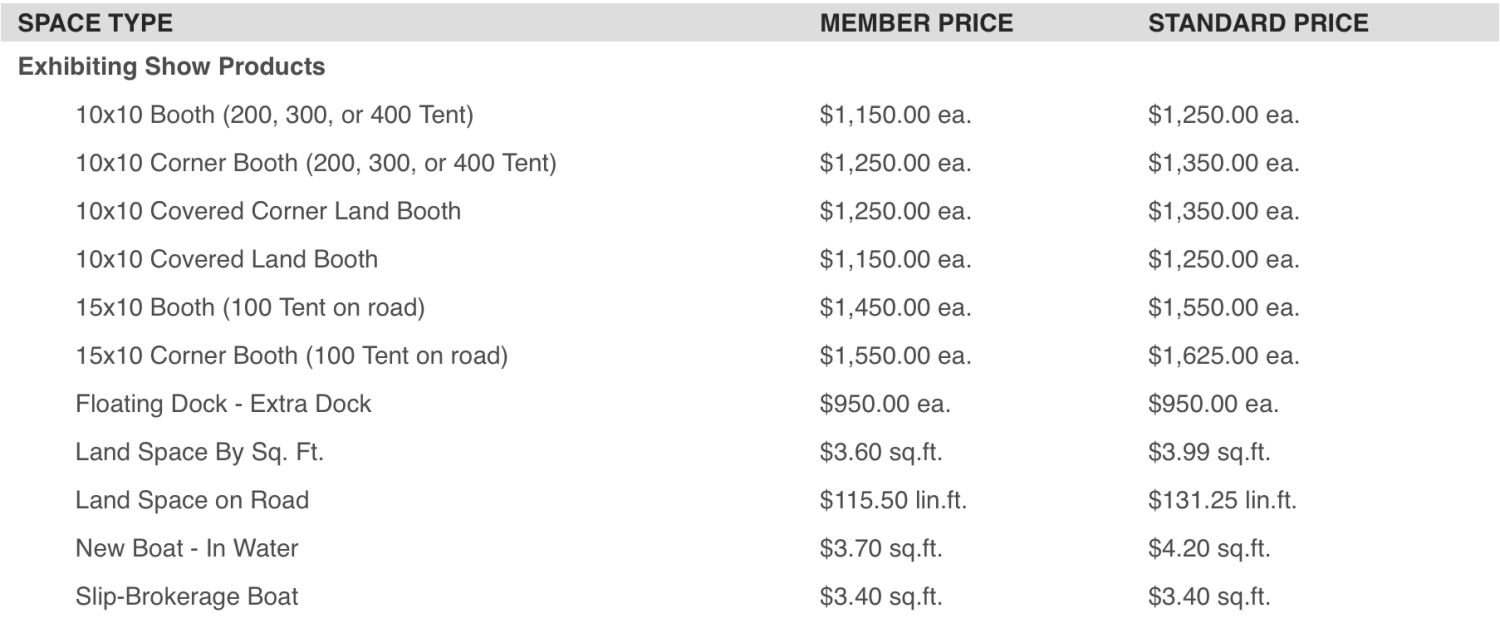Click the $4.20 sq.ft. standard price

coord(1209,548)
